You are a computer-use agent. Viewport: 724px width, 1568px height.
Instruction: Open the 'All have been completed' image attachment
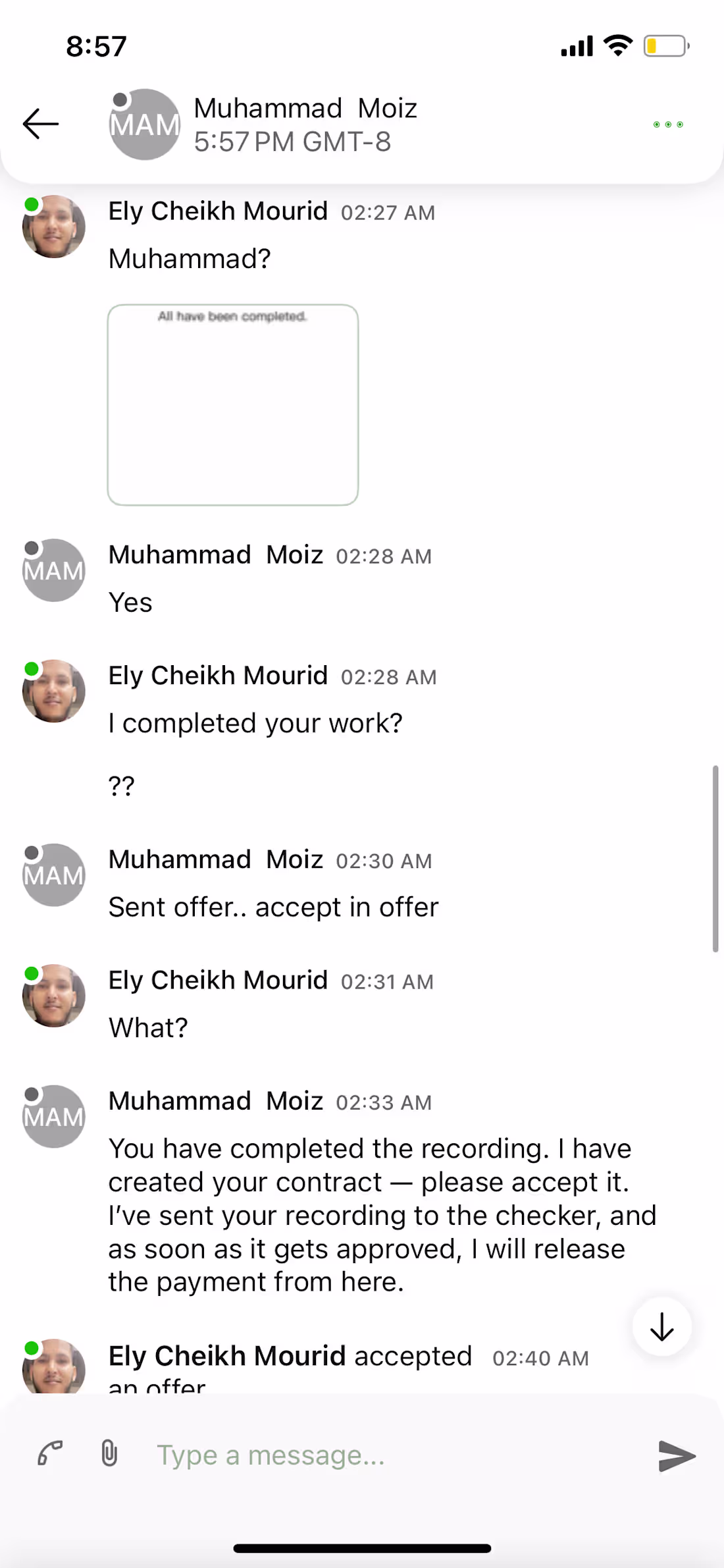click(x=233, y=405)
